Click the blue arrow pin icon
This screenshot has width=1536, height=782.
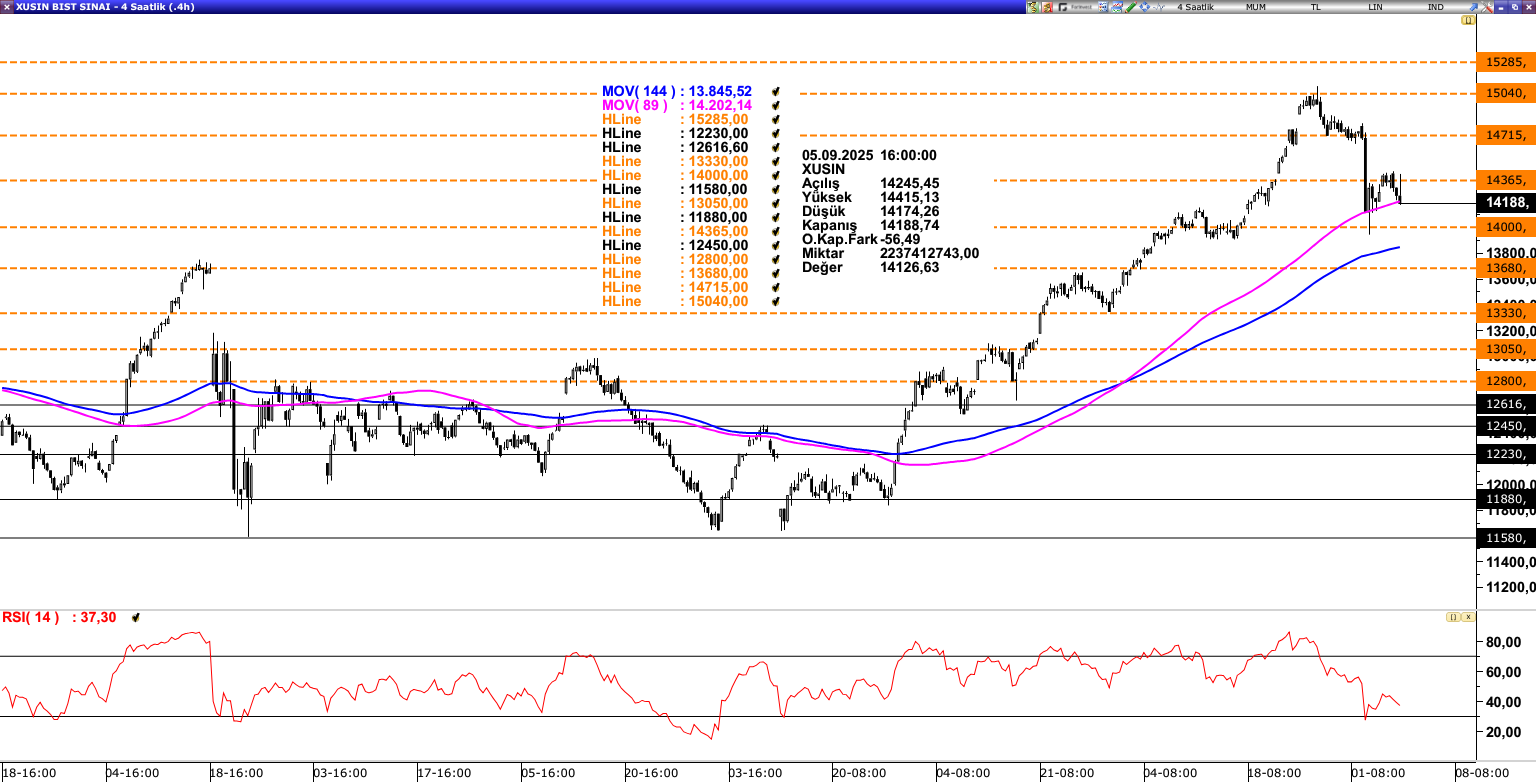tap(1472, 7)
